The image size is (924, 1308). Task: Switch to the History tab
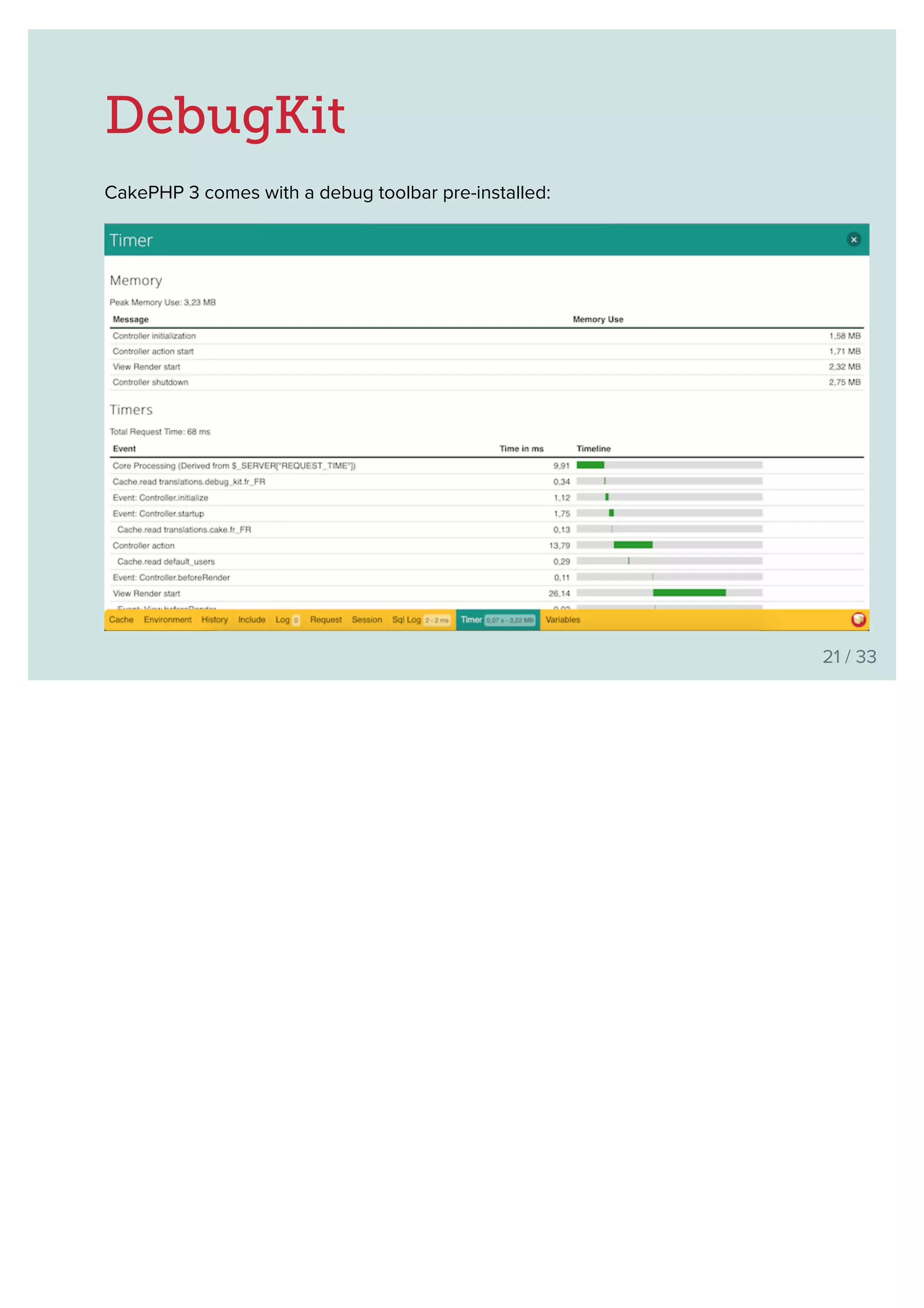click(214, 620)
